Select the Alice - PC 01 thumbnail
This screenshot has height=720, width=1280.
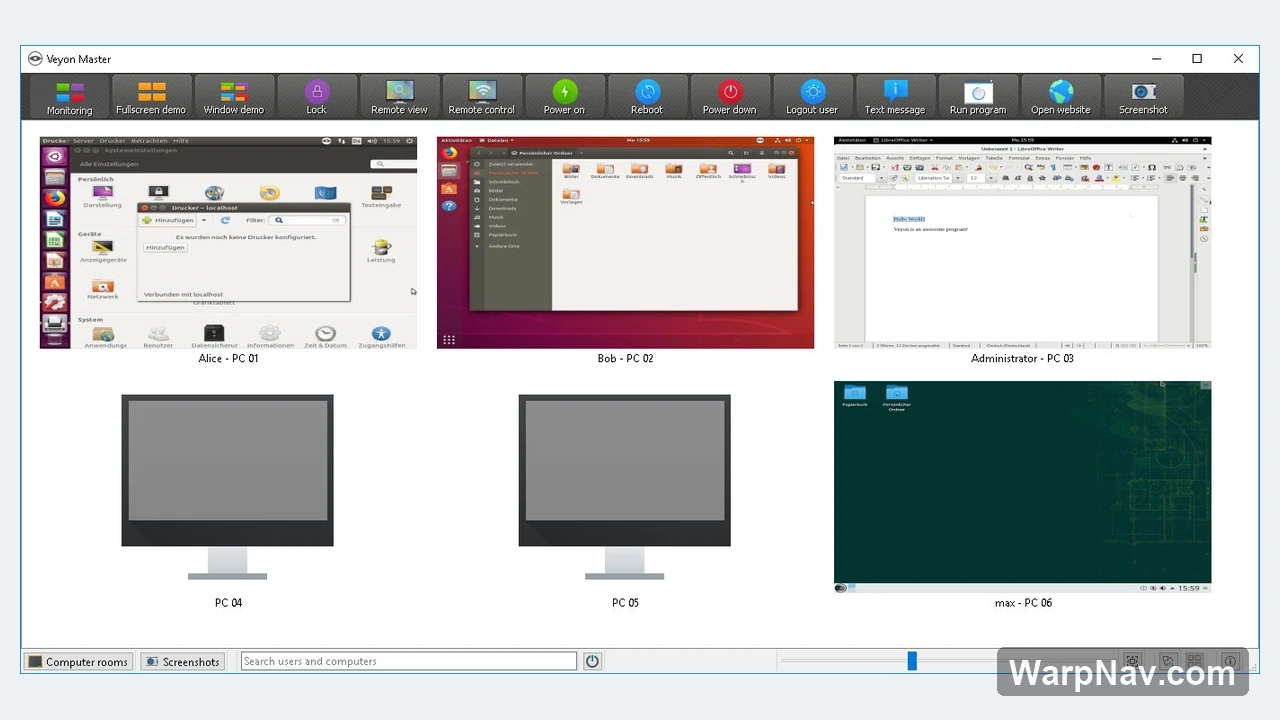[x=228, y=243]
